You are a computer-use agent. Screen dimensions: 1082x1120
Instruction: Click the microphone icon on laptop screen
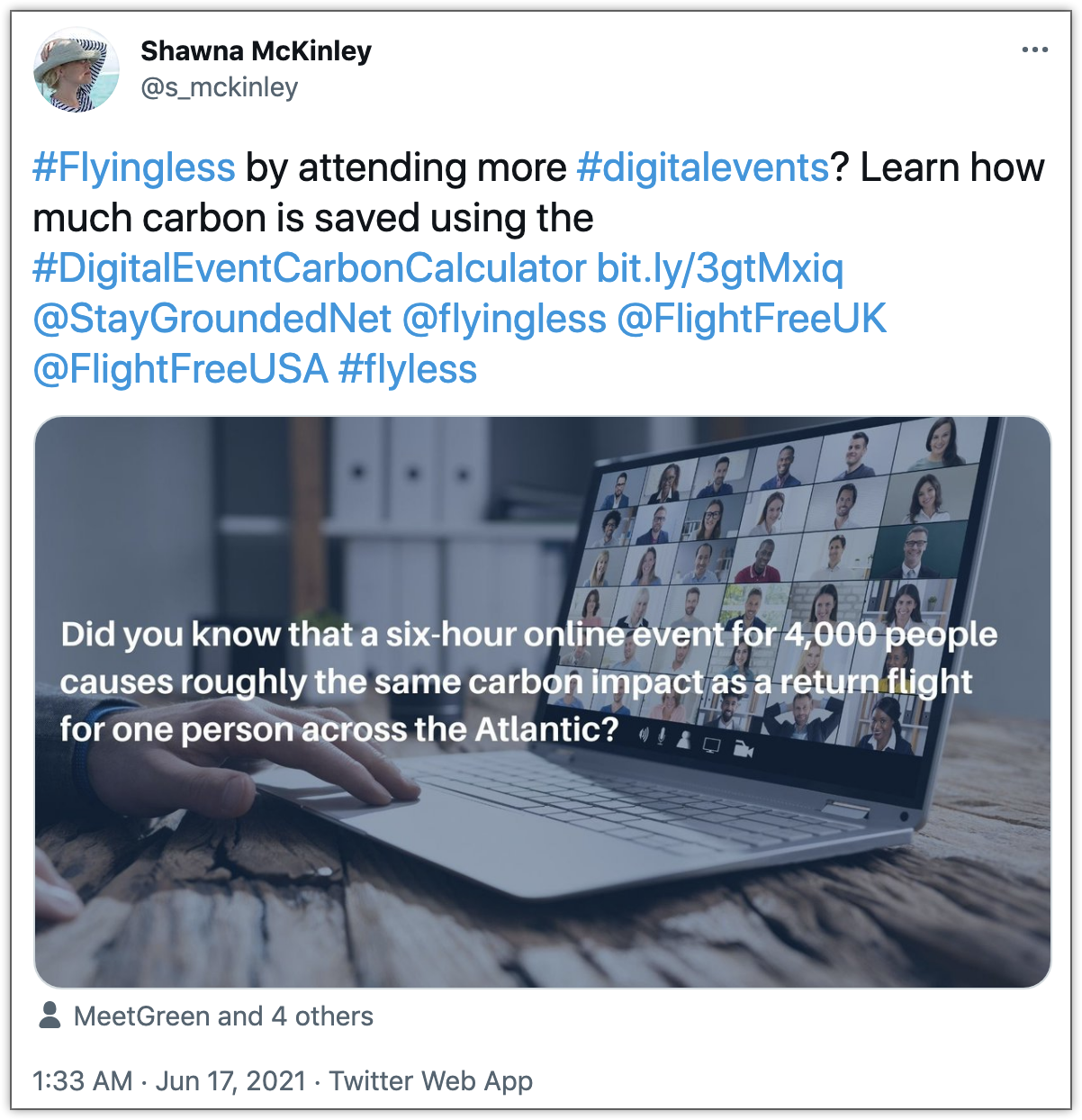[x=662, y=737]
